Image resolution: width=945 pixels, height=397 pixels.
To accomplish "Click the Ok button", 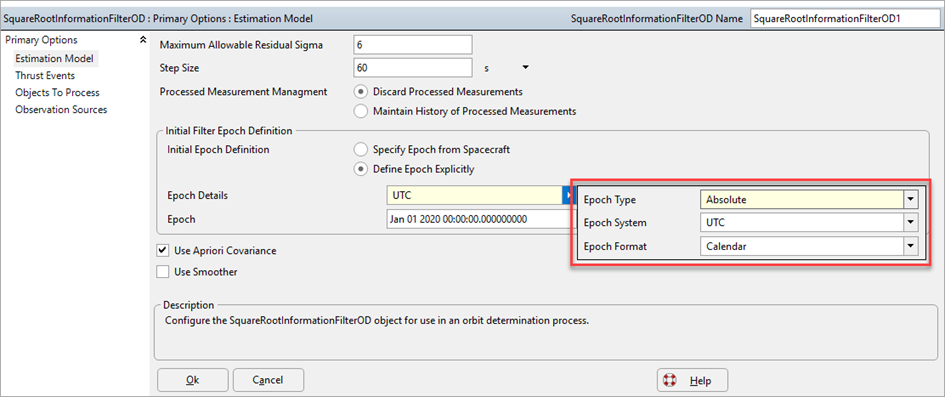I will click(x=193, y=380).
